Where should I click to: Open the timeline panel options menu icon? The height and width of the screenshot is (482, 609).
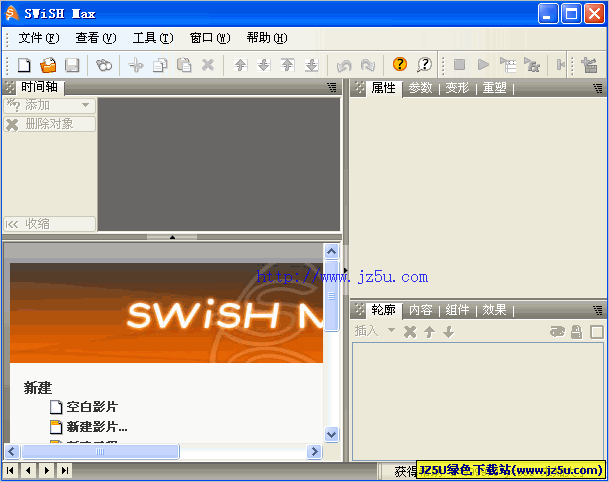click(x=332, y=87)
